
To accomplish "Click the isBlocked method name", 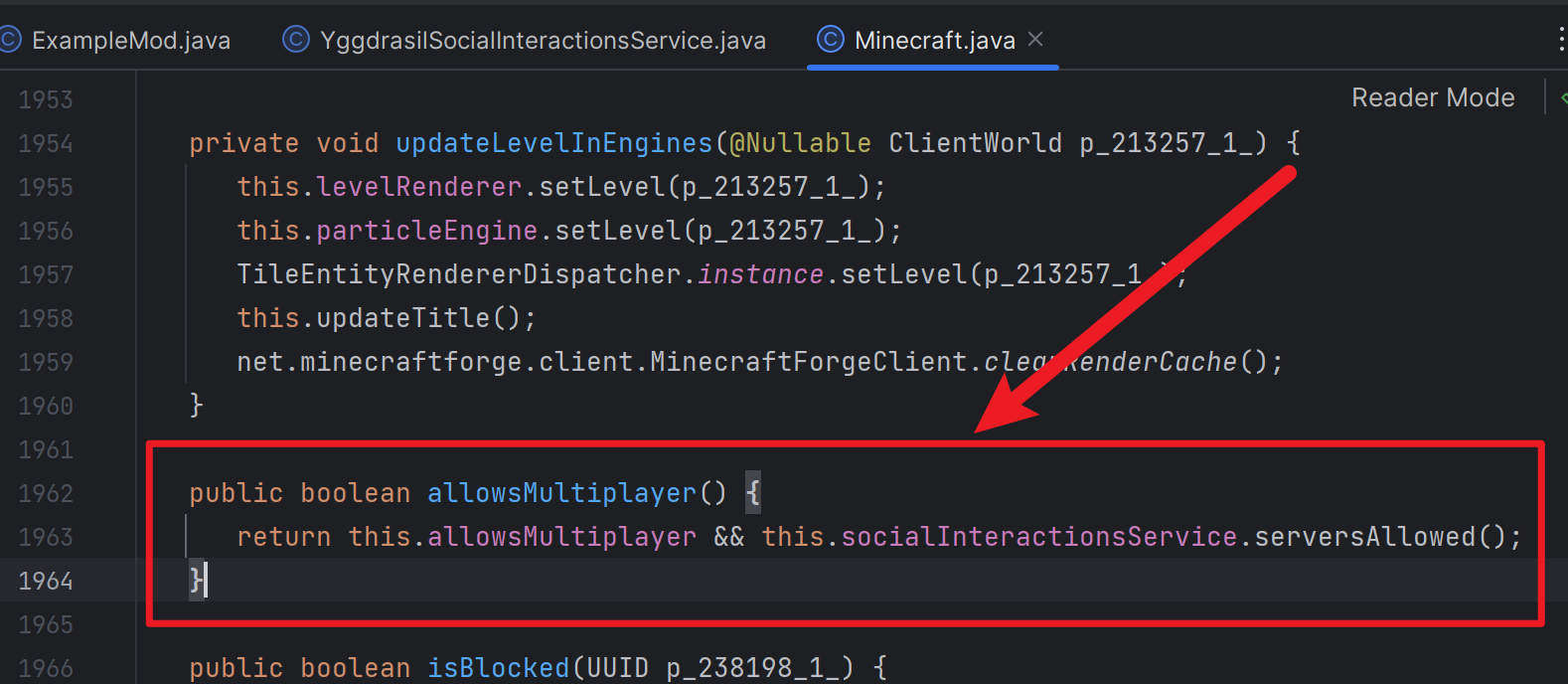I will tap(499, 668).
